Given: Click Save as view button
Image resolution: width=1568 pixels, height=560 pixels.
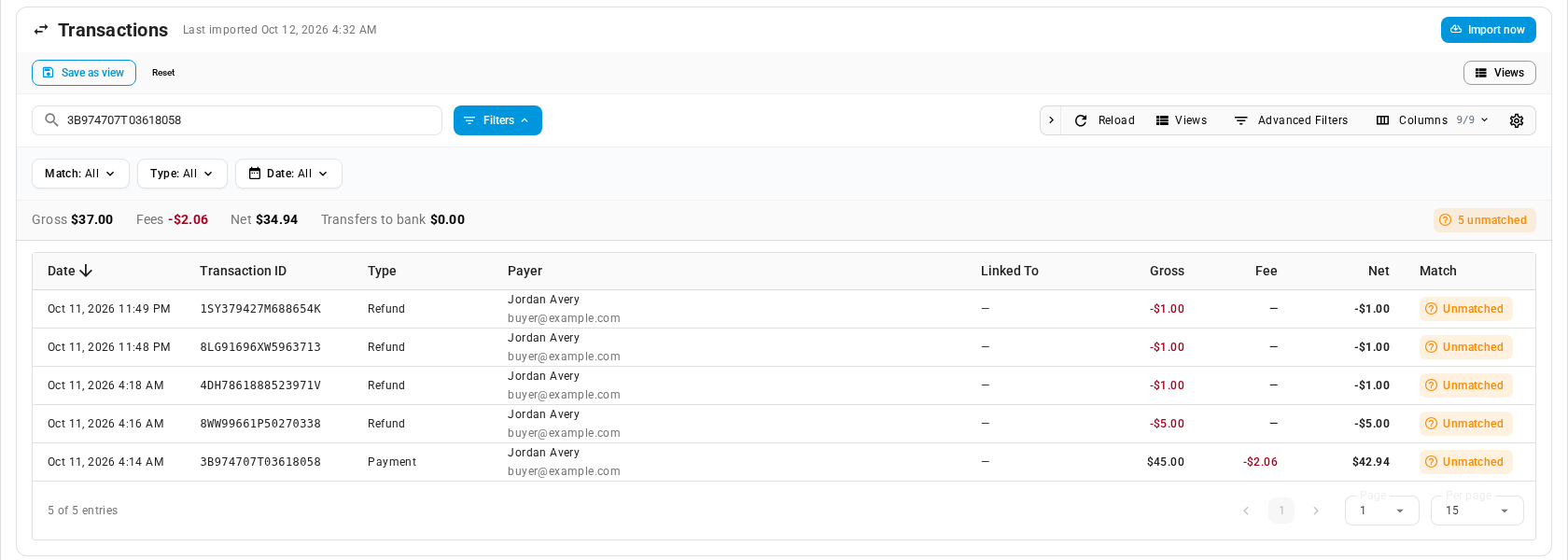Looking at the screenshot, I should click(84, 73).
